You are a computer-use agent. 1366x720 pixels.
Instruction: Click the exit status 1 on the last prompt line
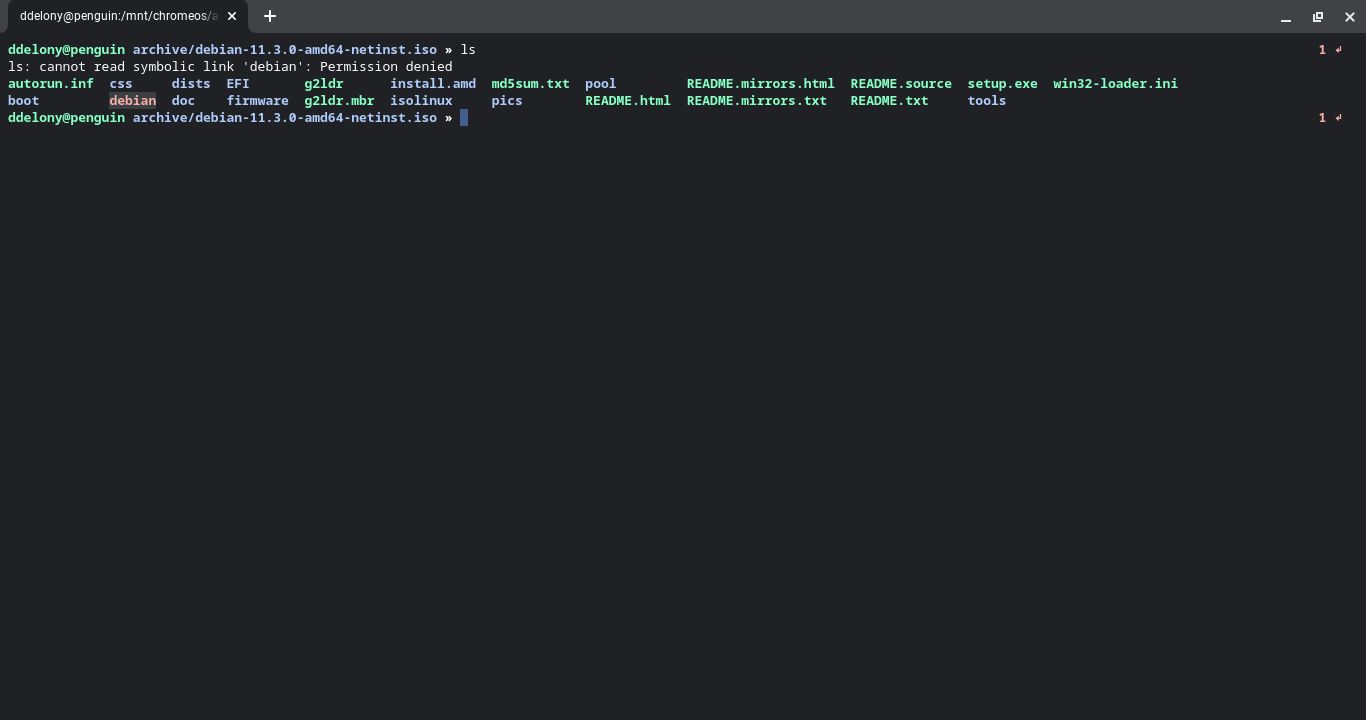(x=1322, y=118)
